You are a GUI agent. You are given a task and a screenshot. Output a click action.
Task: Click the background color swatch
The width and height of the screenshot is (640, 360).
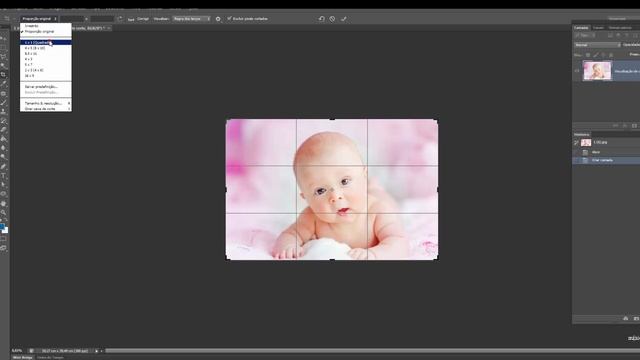[x=6, y=231]
